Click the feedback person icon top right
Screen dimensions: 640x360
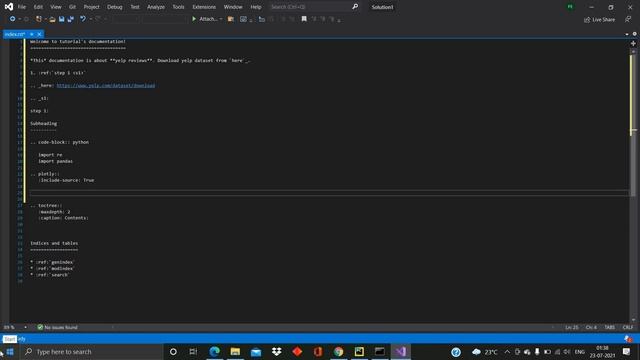click(628, 20)
